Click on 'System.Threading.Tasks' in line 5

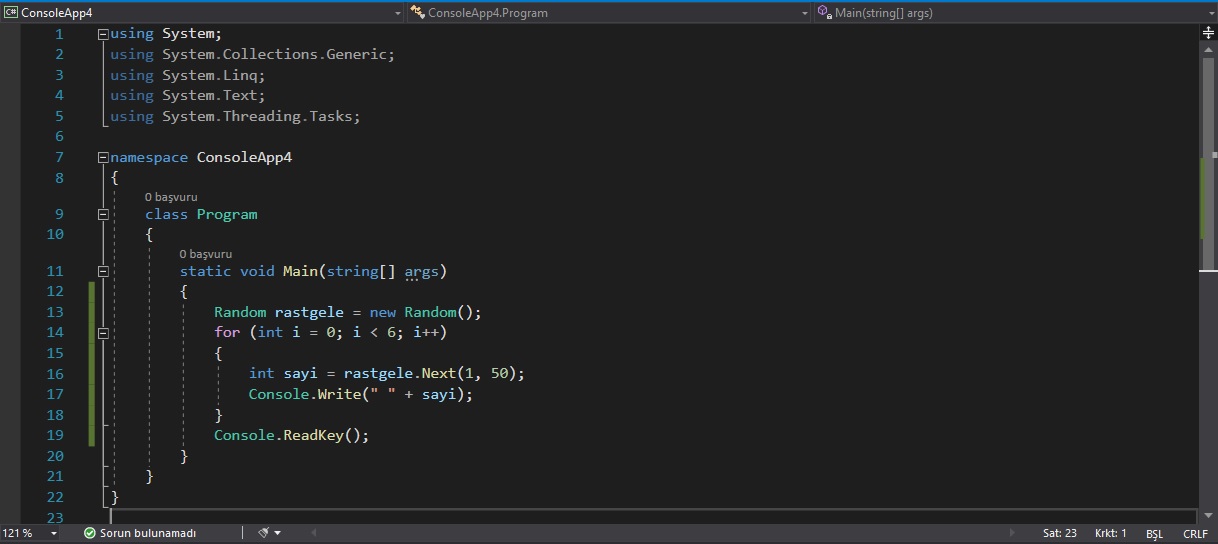[259, 116]
